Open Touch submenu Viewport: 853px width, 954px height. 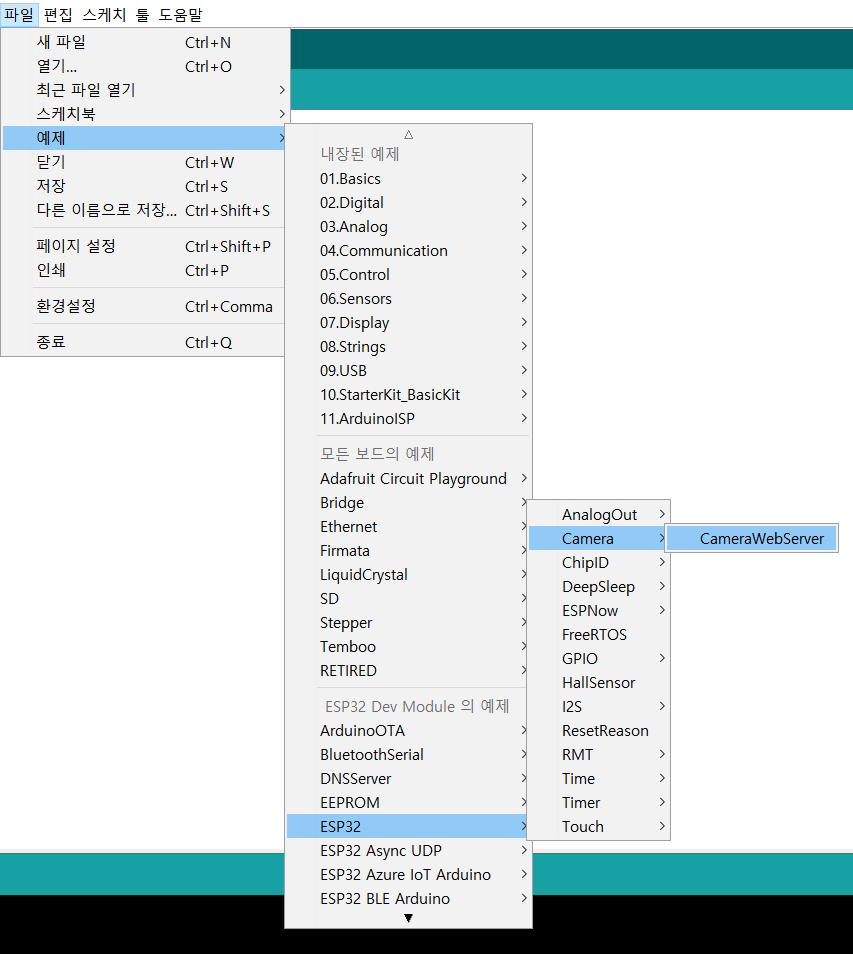(x=599, y=826)
